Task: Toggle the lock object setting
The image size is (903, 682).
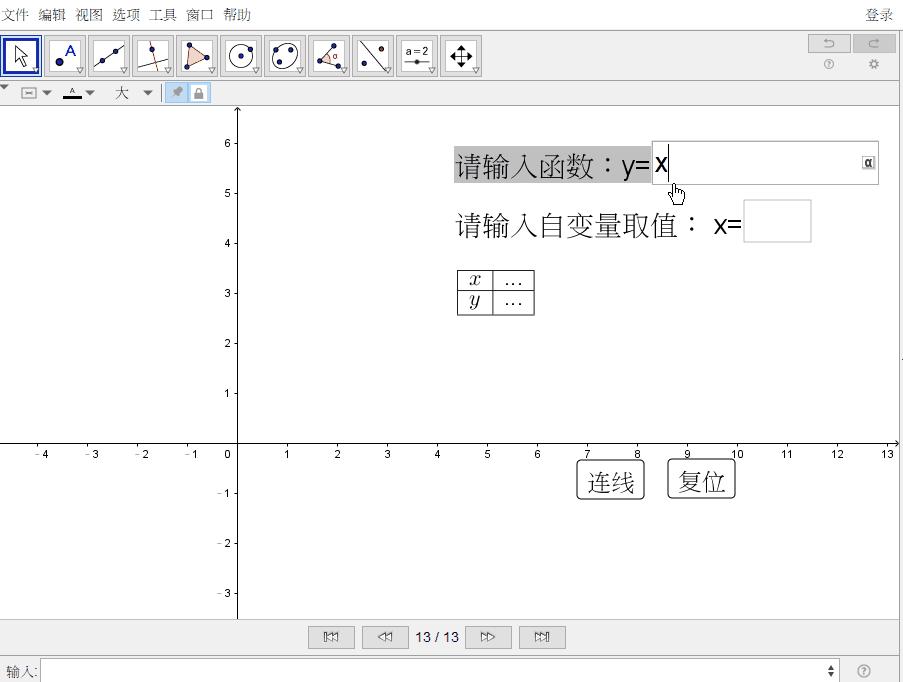Action: point(198,92)
